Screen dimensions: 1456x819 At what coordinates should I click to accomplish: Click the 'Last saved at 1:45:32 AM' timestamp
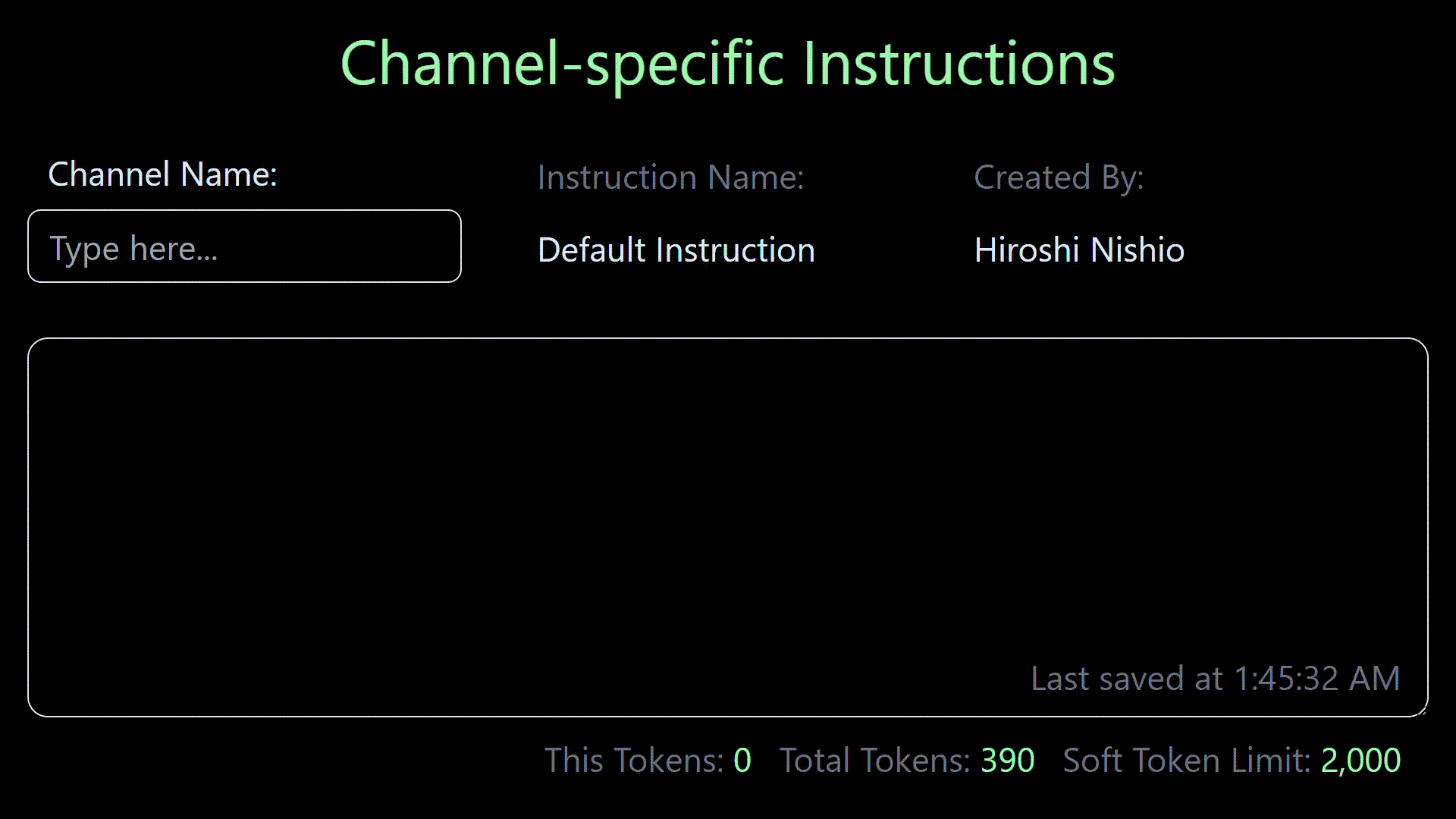point(1215,679)
